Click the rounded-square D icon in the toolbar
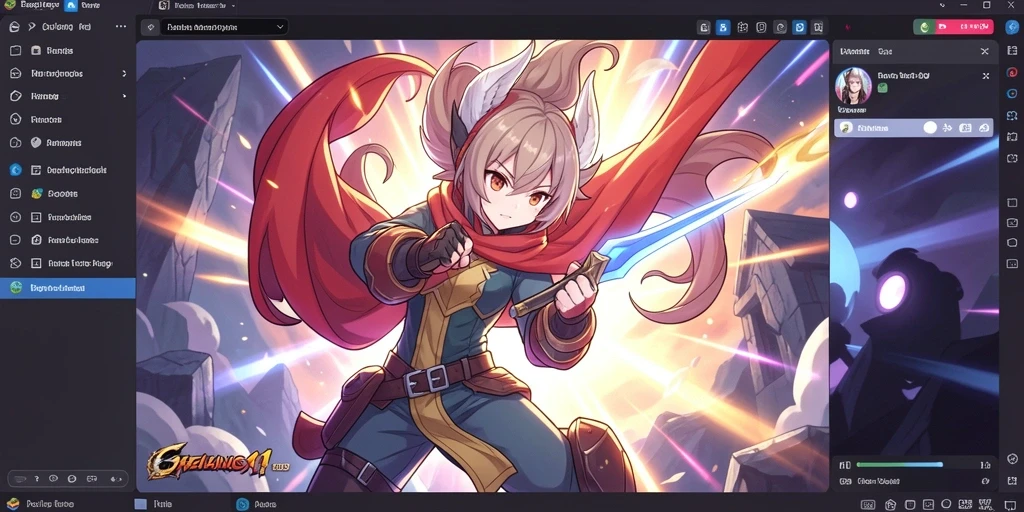1024x512 pixels. click(761, 27)
